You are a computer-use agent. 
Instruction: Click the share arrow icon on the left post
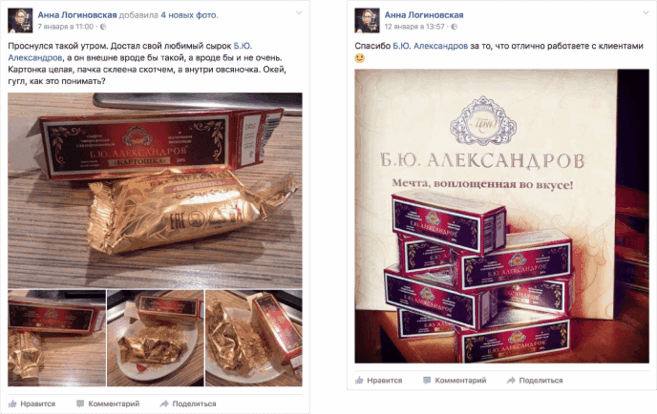pyautogui.click(x=164, y=404)
